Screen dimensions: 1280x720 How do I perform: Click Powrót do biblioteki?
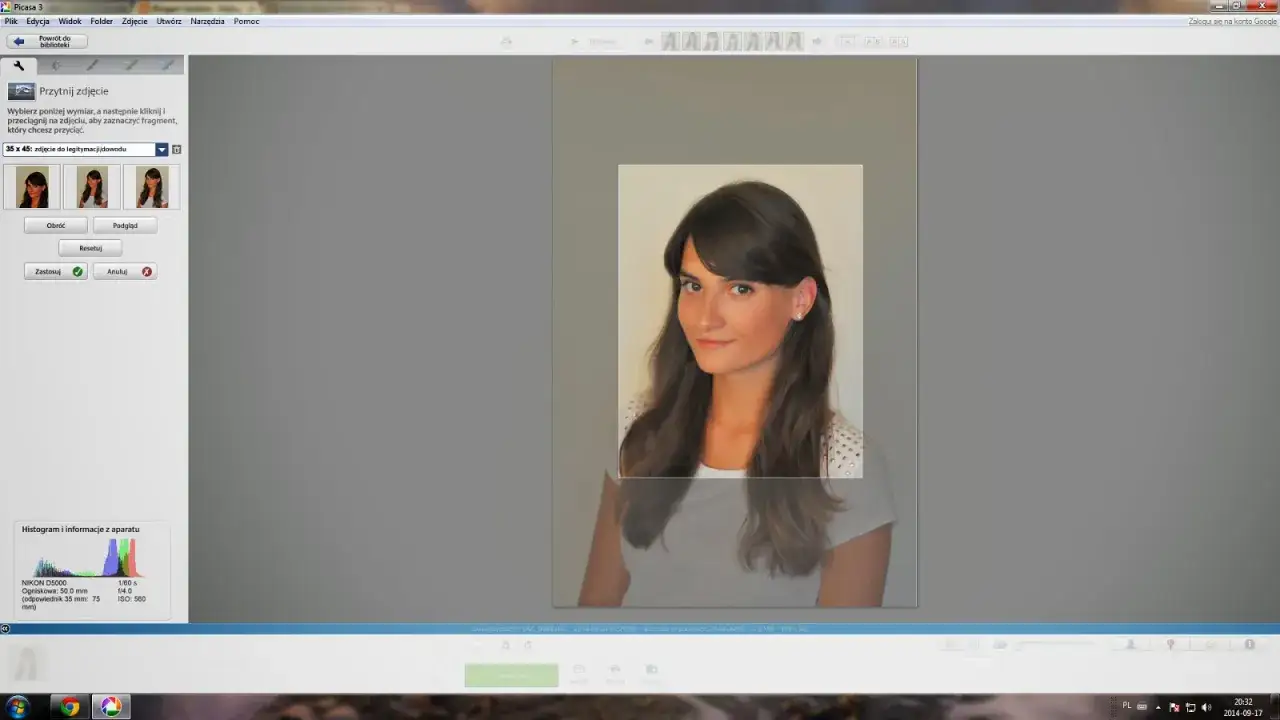[49, 40]
